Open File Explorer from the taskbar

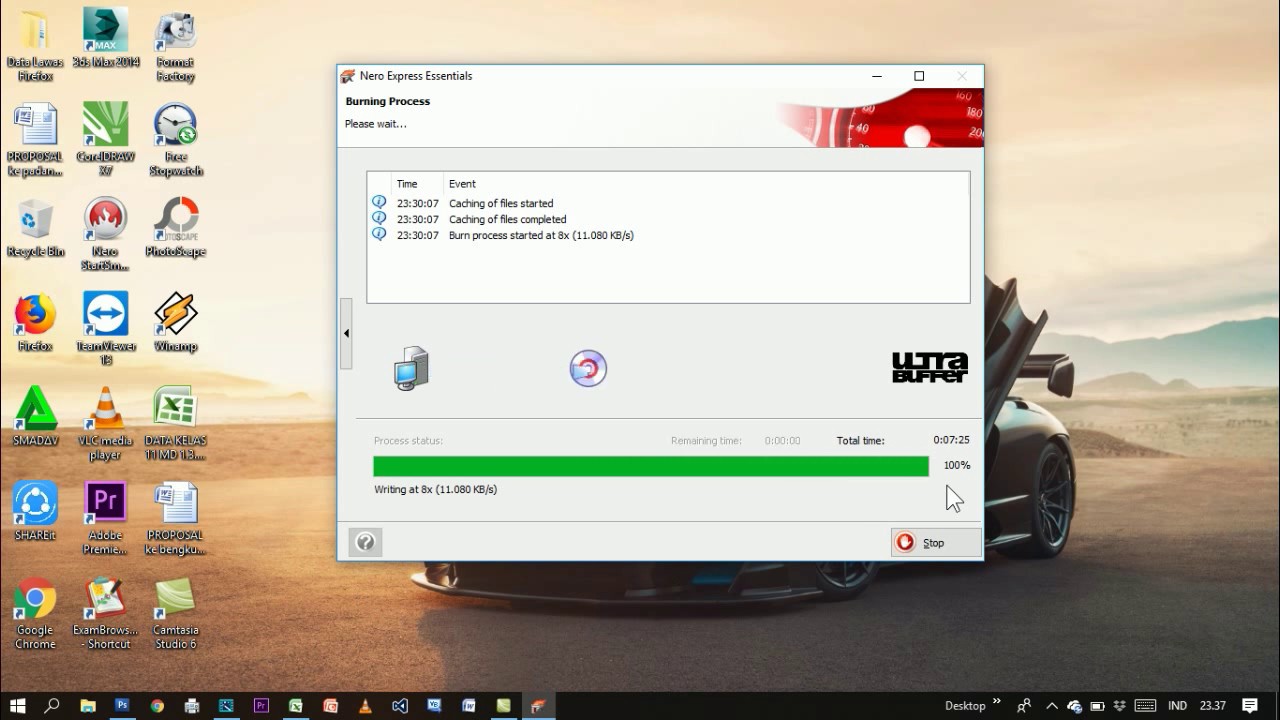pos(87,705)
